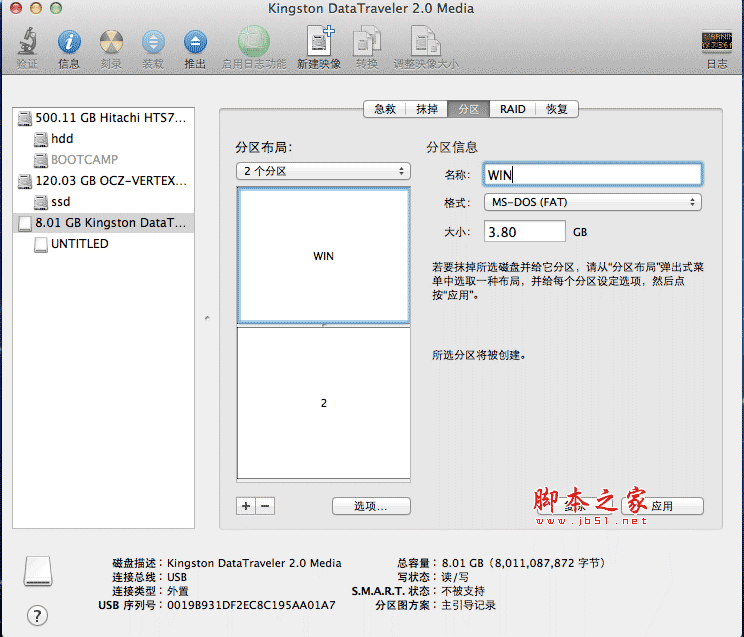Open the 日志 (Log) icon in toolbar
This screenshot has height=637, width=744.
pos(716,44)
